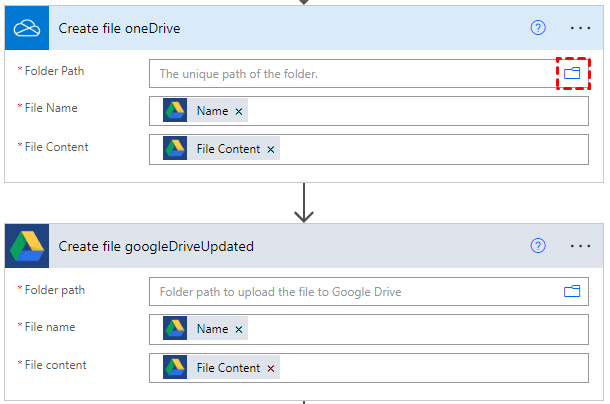Image resolution: width=610 pixels, height=404 pixels.
Task: Open help for Create file oneDrive
Action: [x=538, y=27]
